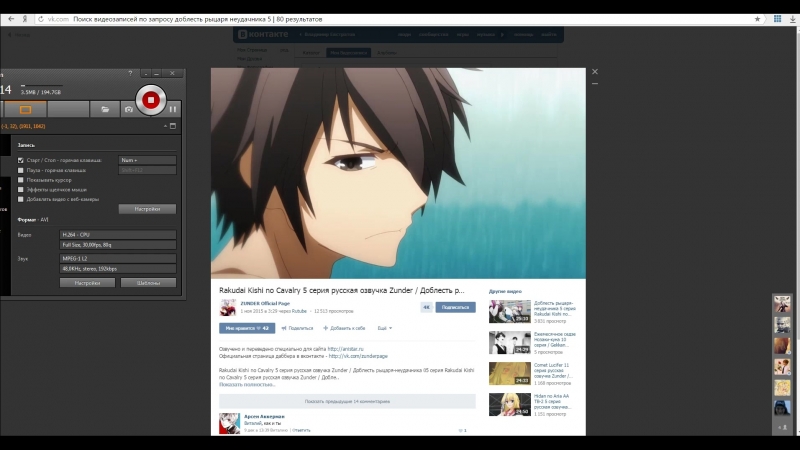Add video via Добавить к себе

tap(344, 328)
